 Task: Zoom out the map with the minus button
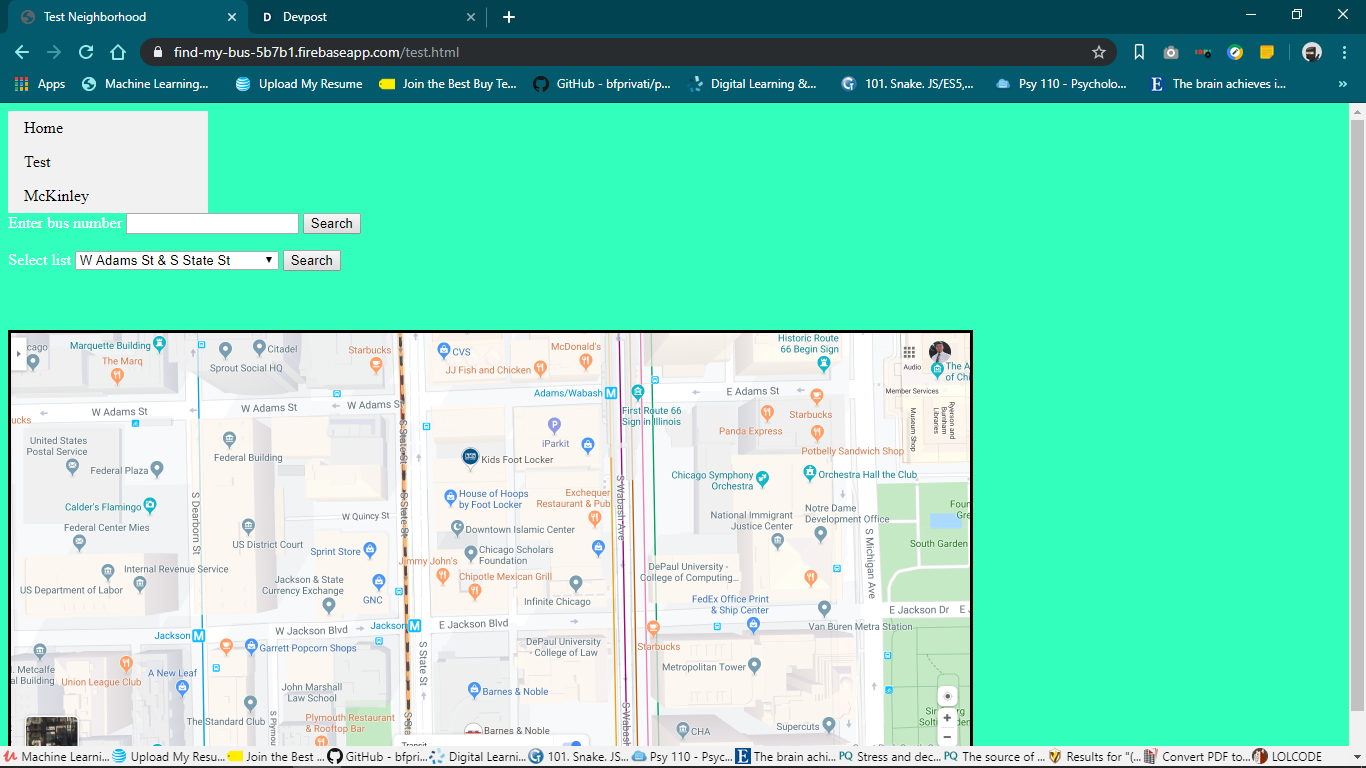[x=947, y=737]
